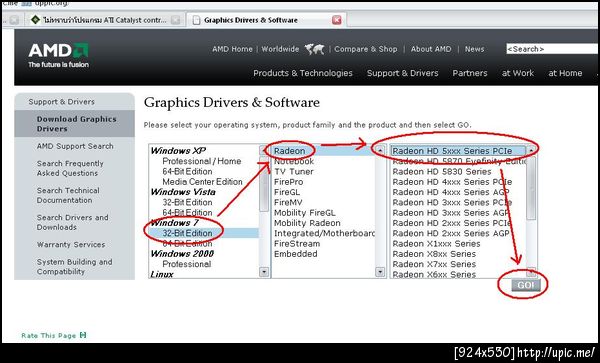600x363 pixels.
Task: Select Notebook product family
Action: [294, 161]
